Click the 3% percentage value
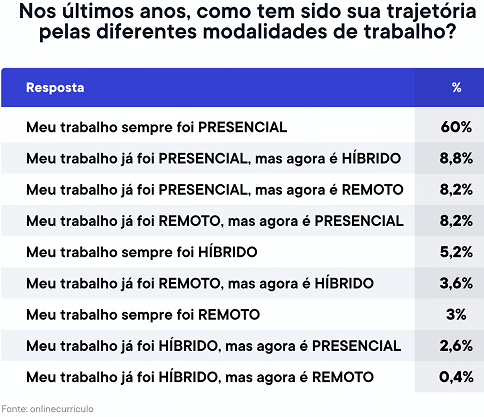 click(456, 314)
